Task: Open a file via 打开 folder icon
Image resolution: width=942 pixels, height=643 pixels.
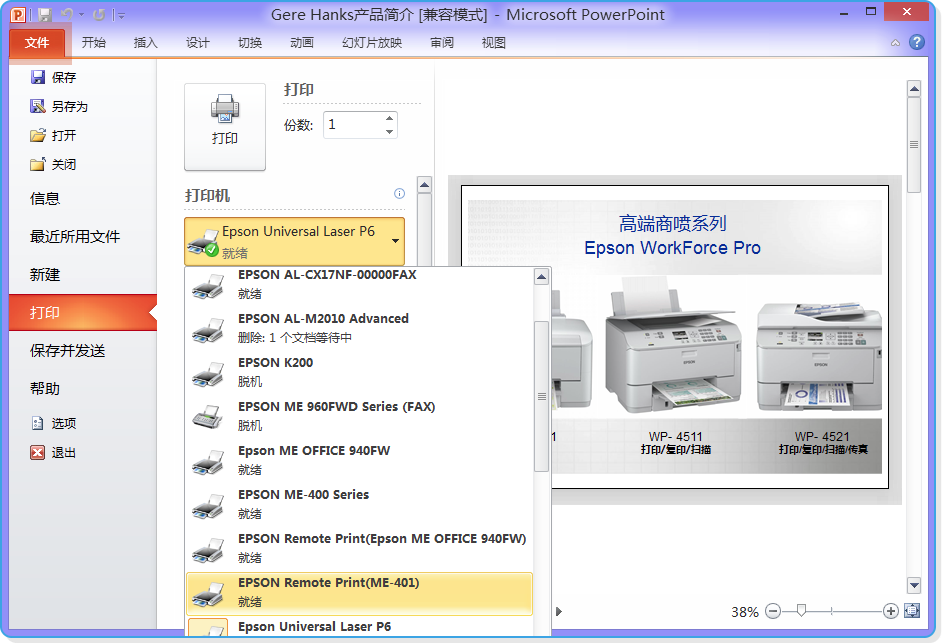Action: [38, 135]
